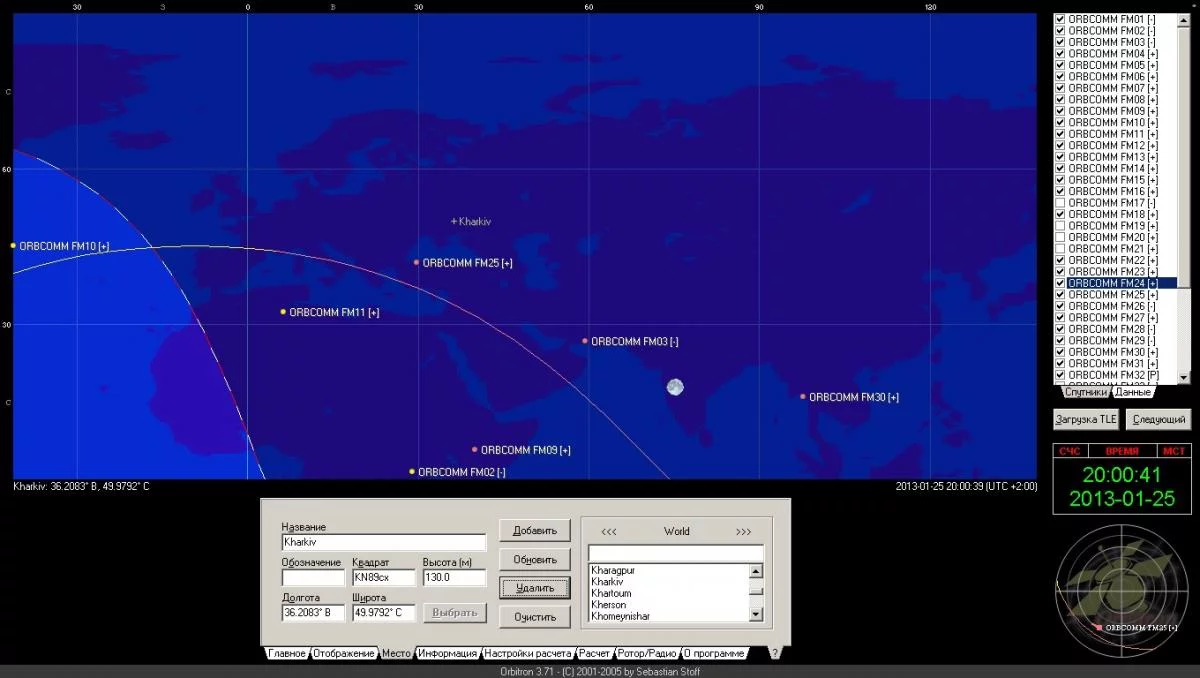
Task: Click the ORBCOMM FM25 satellite marker on map
Action: [x=417, y=262]
